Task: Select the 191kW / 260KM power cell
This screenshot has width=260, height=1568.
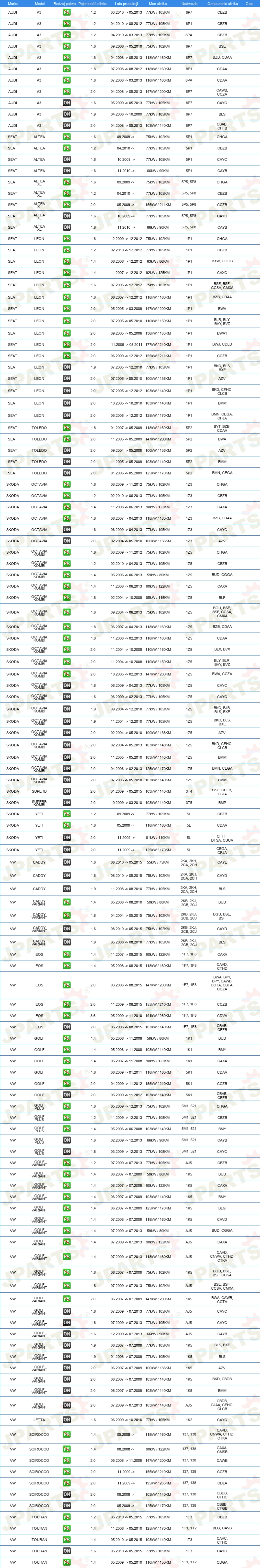Action: point(158,1015)
